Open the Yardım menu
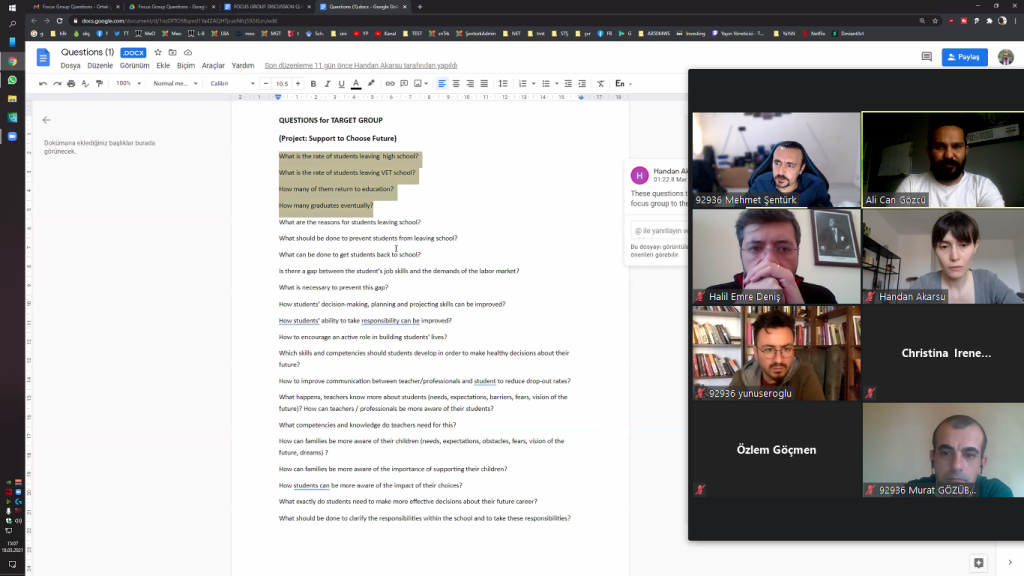The width and height of the screenshot is (1024, 576). tap(242, 65)
